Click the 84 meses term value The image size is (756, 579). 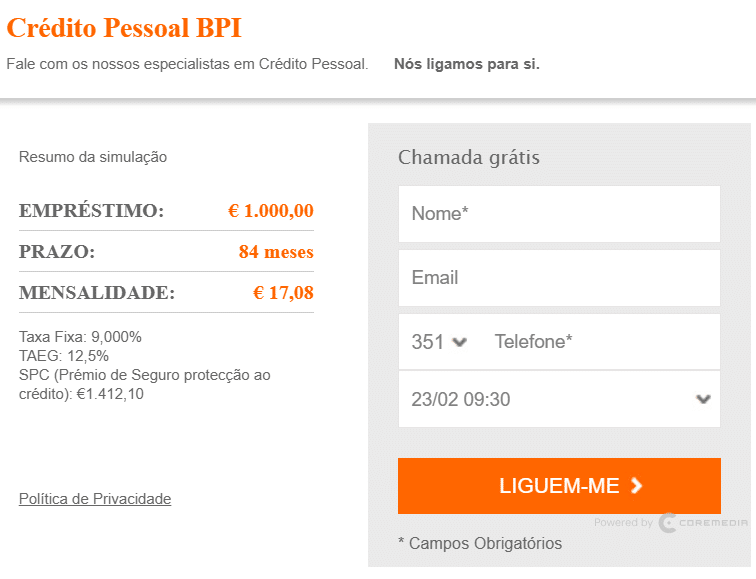coord(276,252)
